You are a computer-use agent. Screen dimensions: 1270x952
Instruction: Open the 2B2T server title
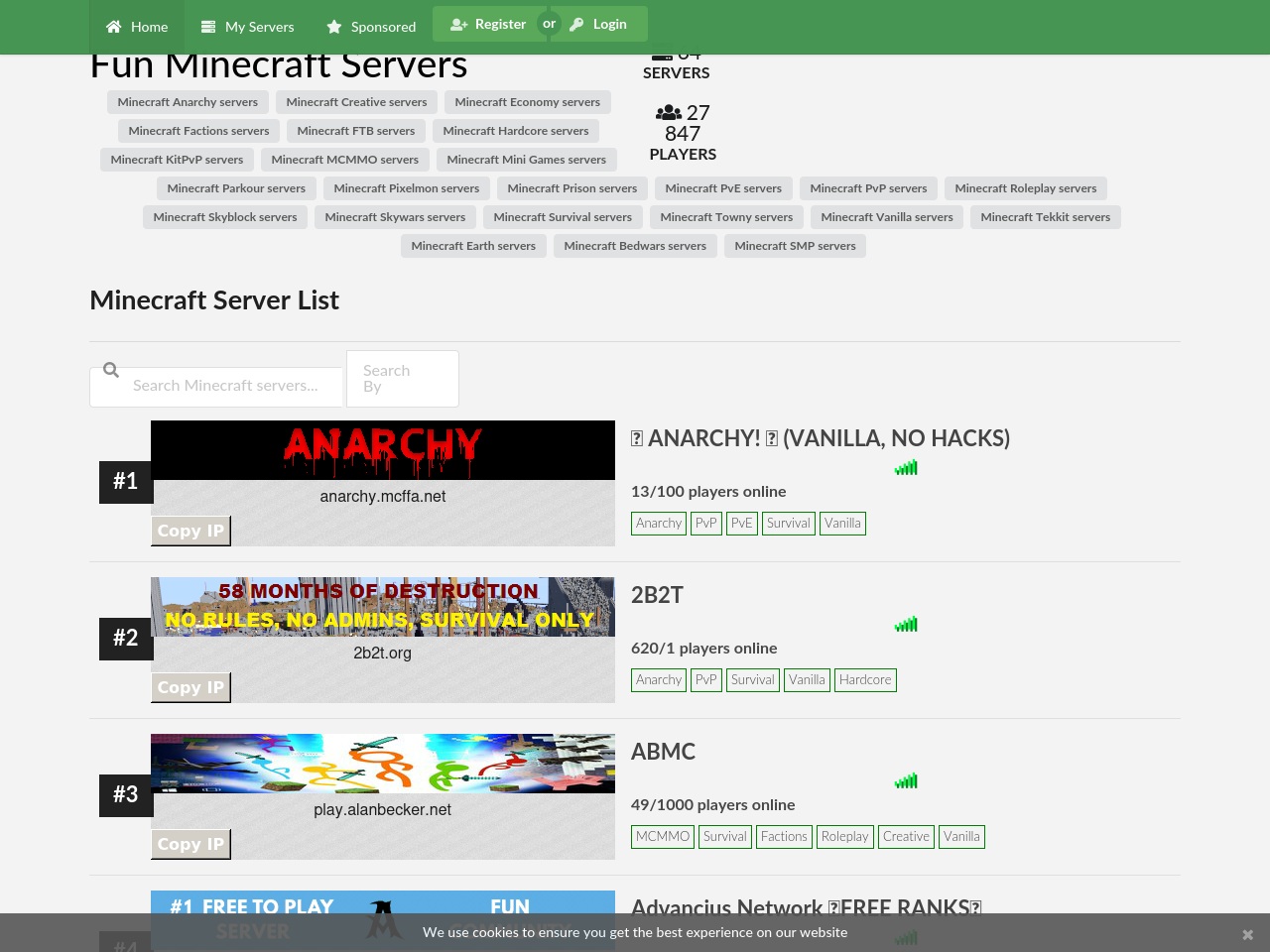[657, 595]
